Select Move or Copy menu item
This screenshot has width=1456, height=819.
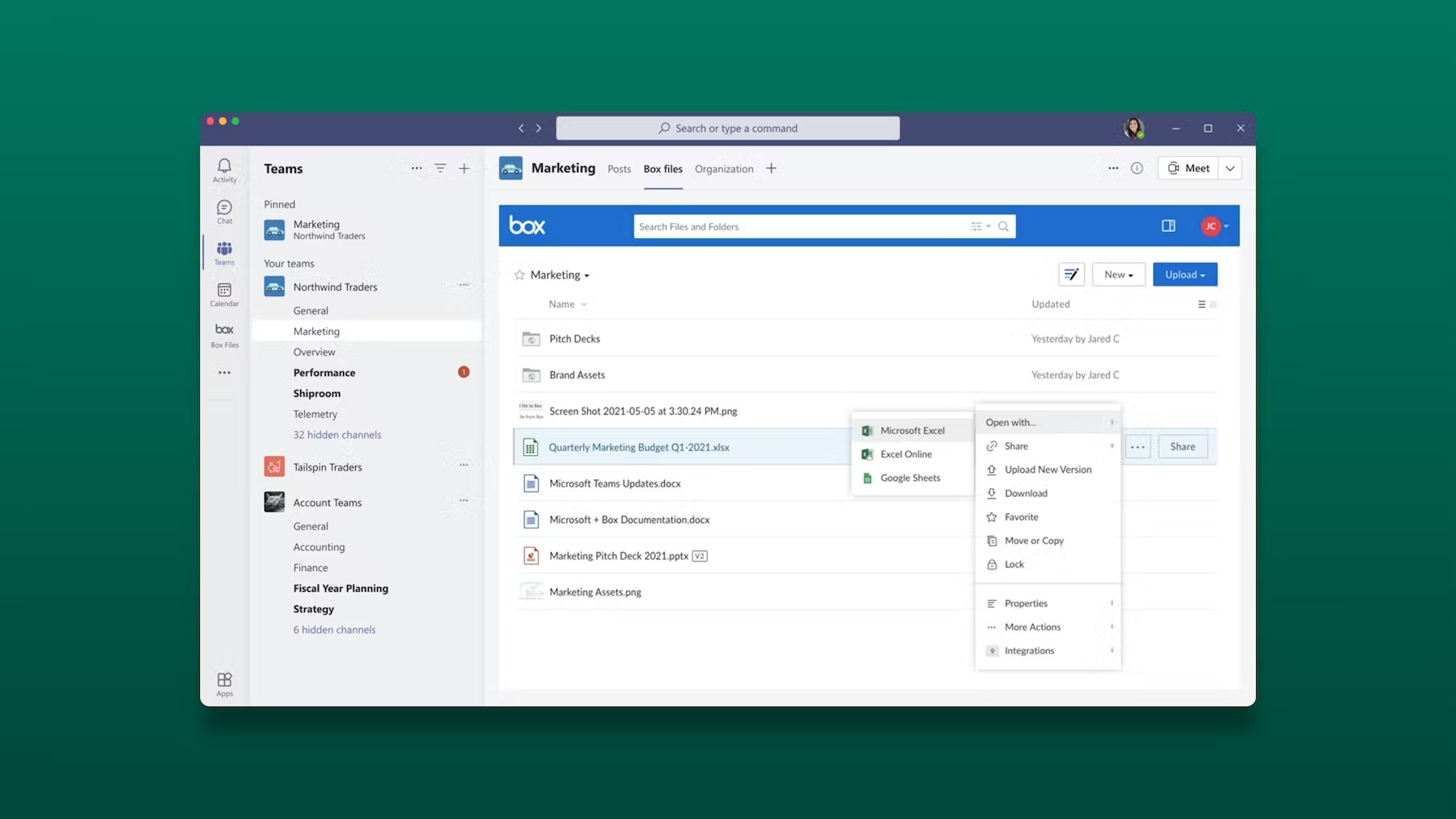1048,540
